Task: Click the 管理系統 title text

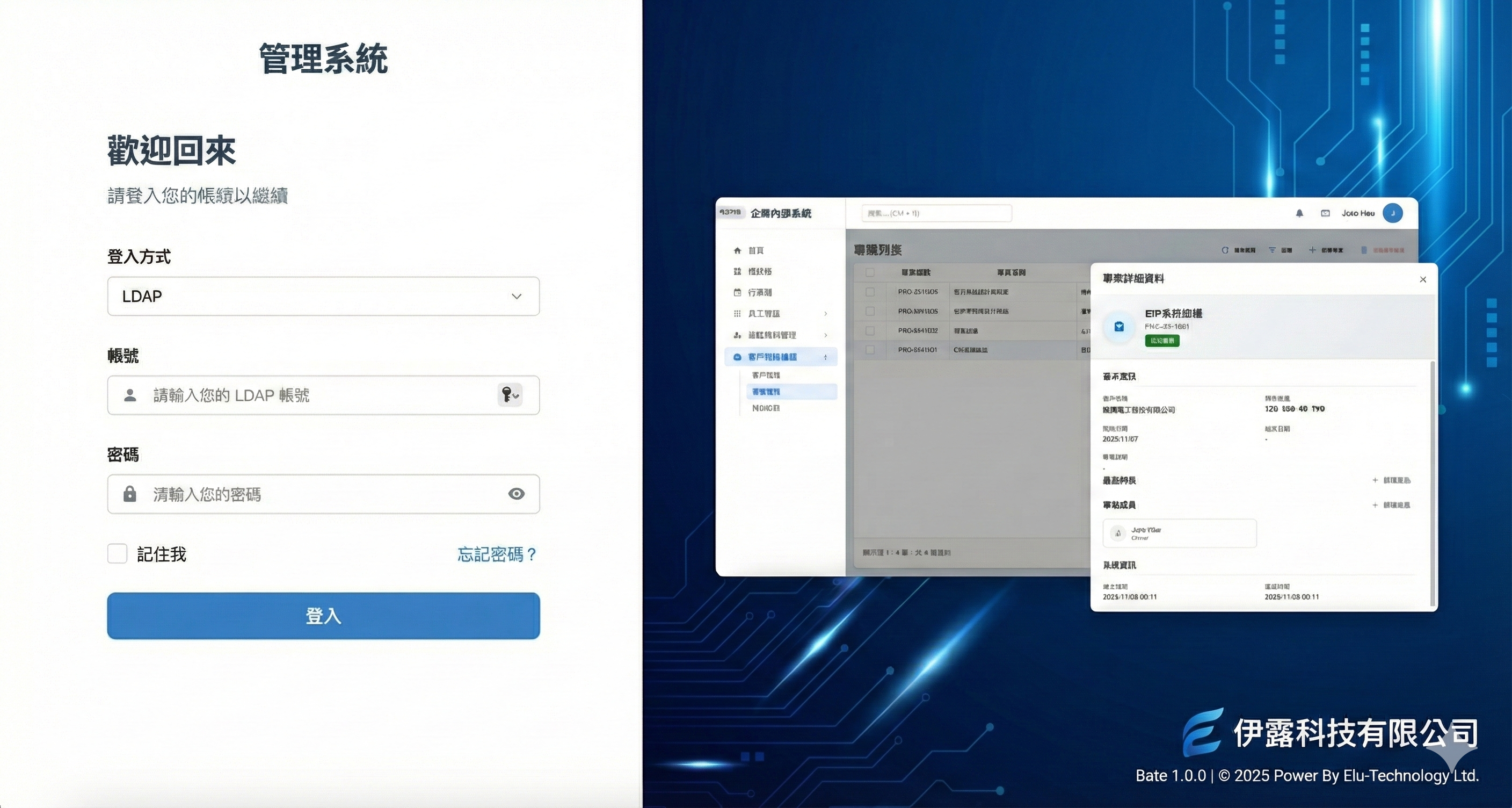Action: [x=323, y=59]
